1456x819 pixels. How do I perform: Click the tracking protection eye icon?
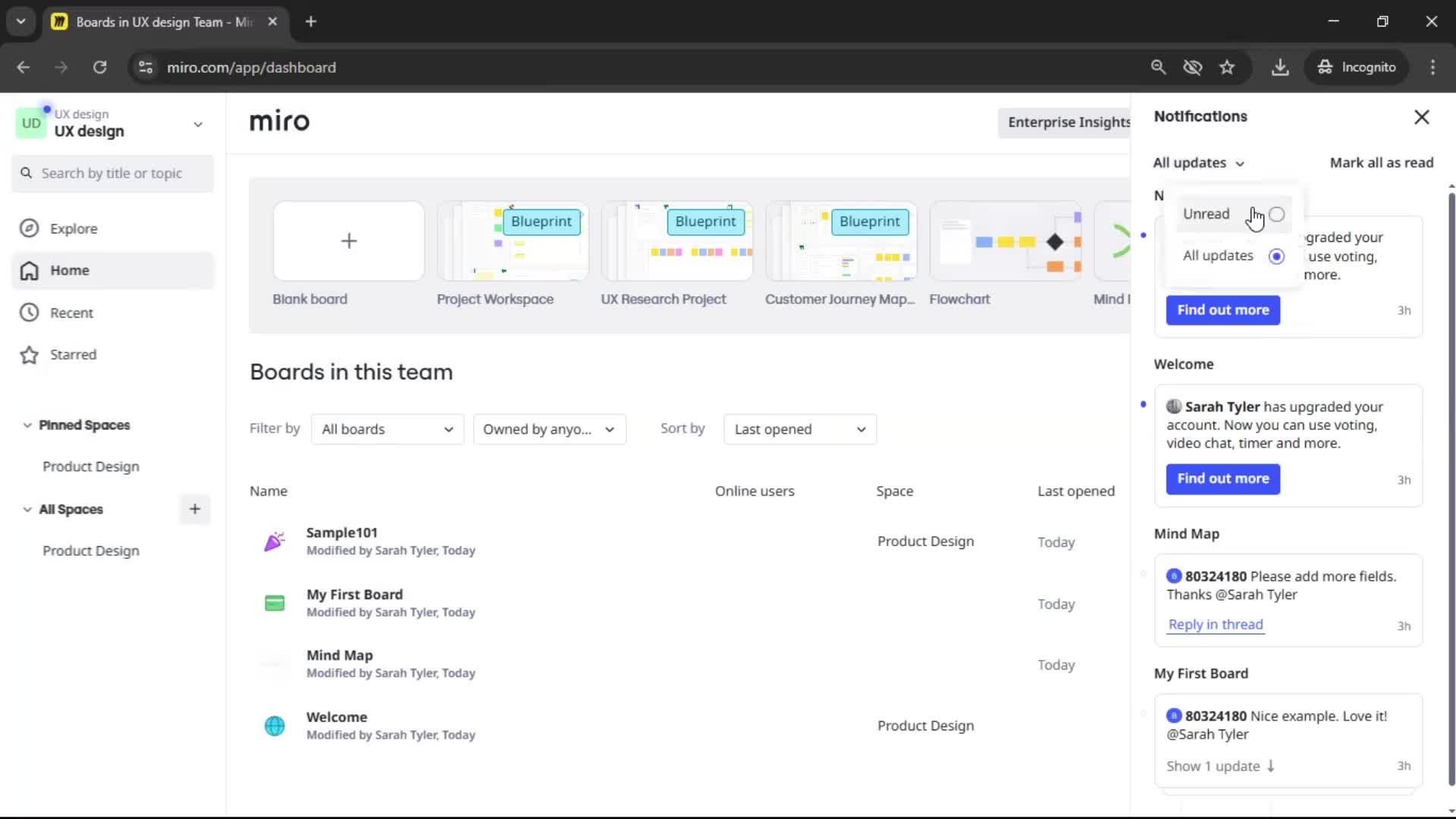tap(1193, 67)
